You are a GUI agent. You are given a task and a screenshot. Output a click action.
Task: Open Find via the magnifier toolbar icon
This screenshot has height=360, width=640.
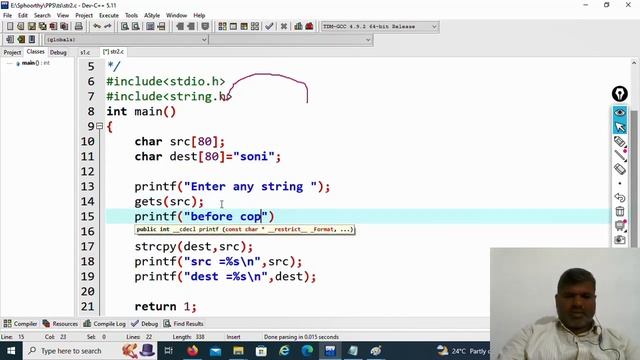124,27
